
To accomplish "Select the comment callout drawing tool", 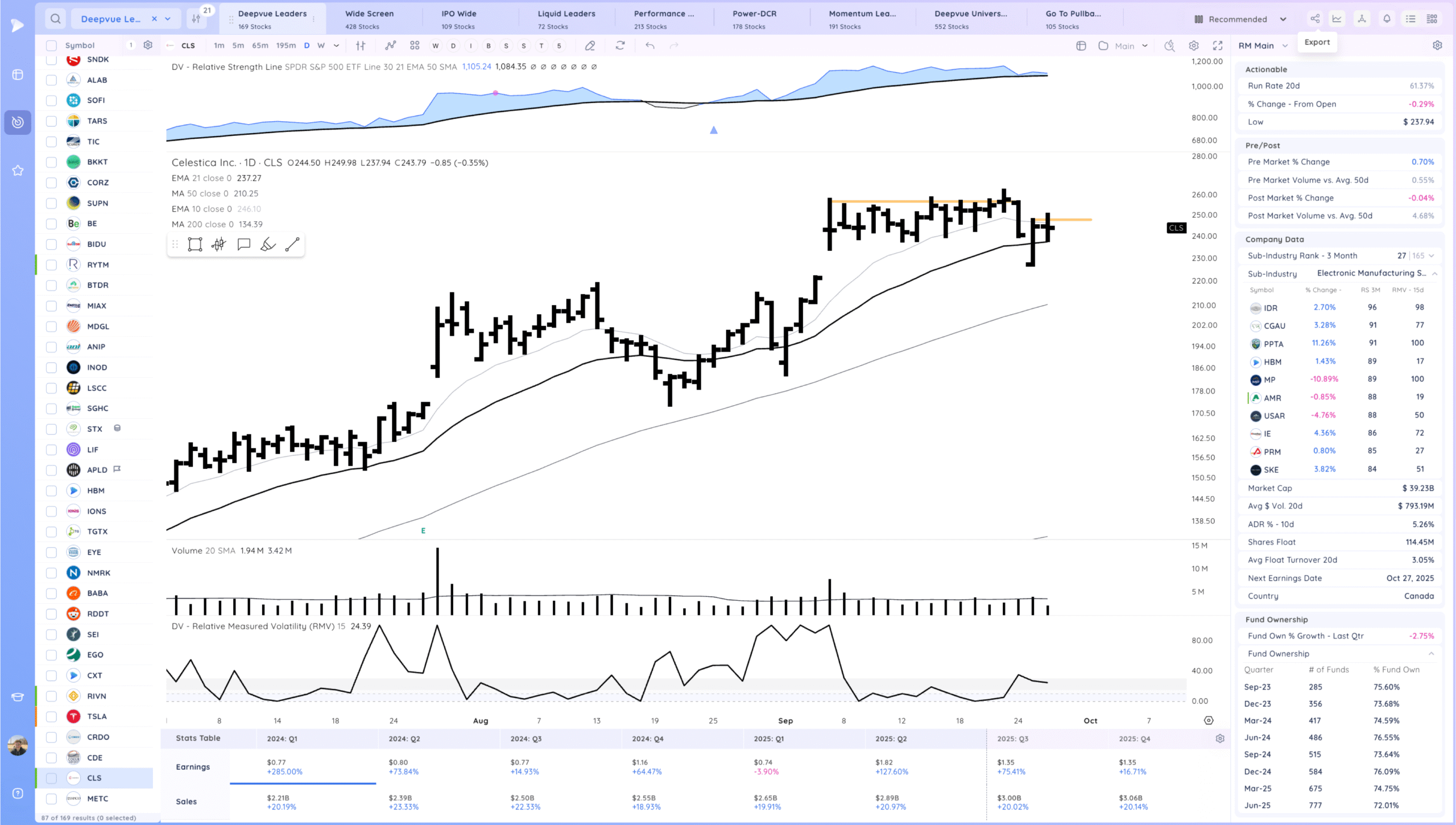I will point(244,245).
